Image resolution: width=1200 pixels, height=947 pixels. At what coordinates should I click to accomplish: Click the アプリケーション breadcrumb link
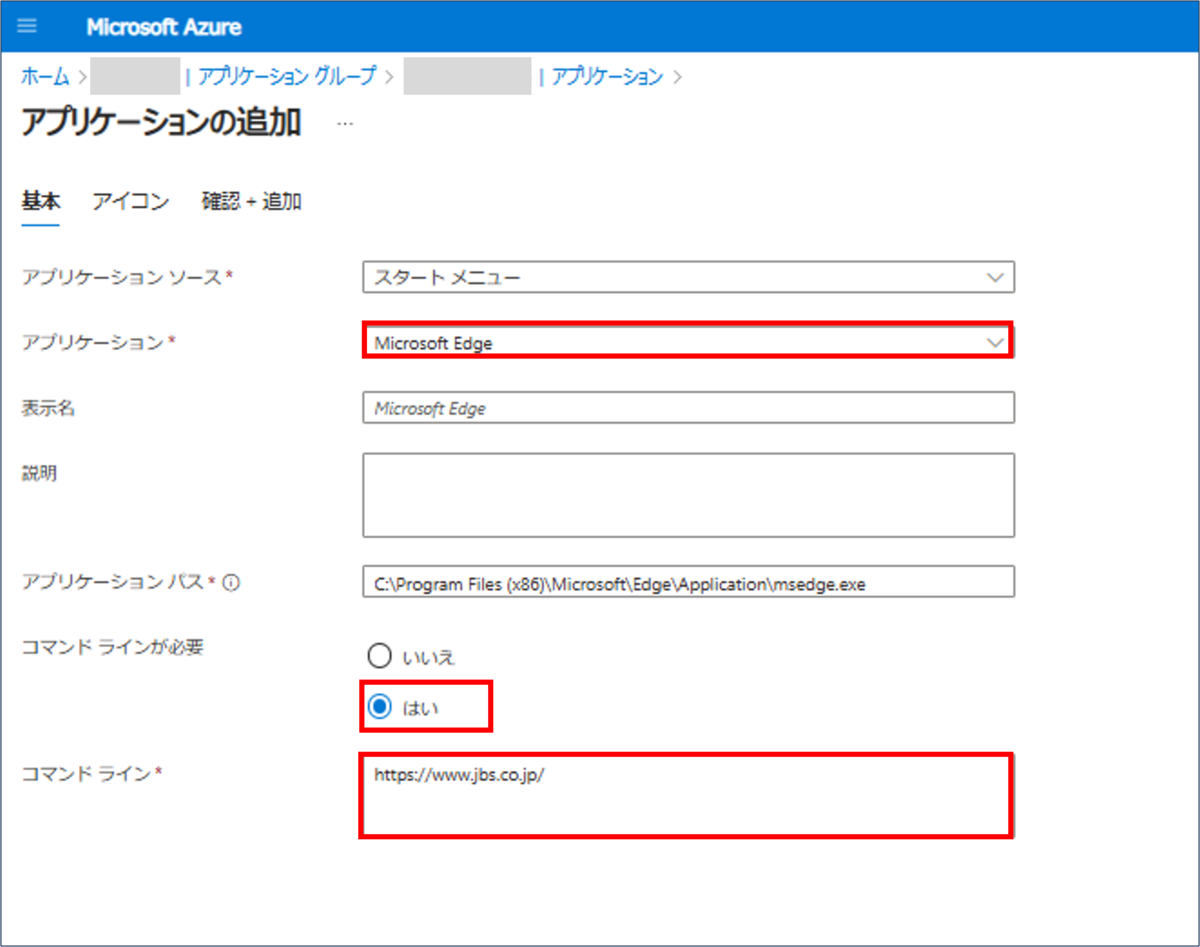coord(607,76)
